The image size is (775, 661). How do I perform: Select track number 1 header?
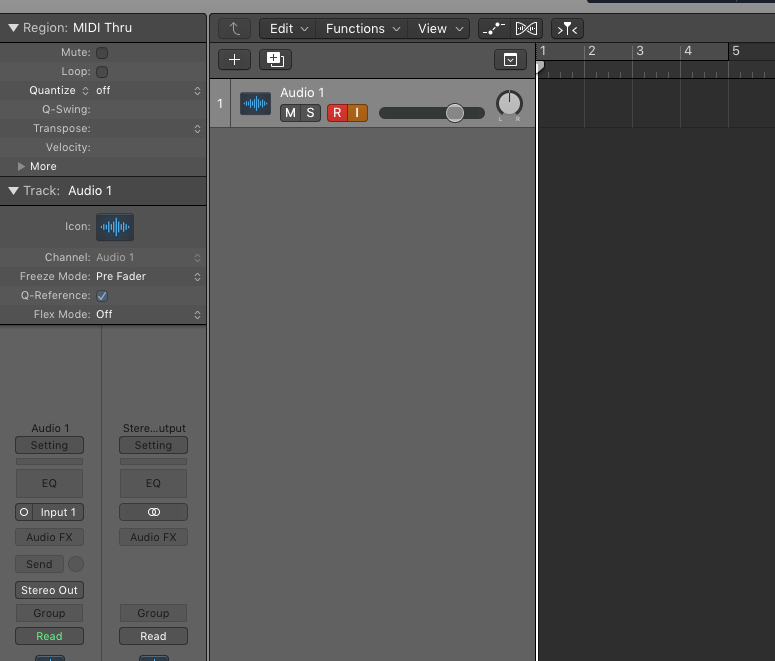220,103
